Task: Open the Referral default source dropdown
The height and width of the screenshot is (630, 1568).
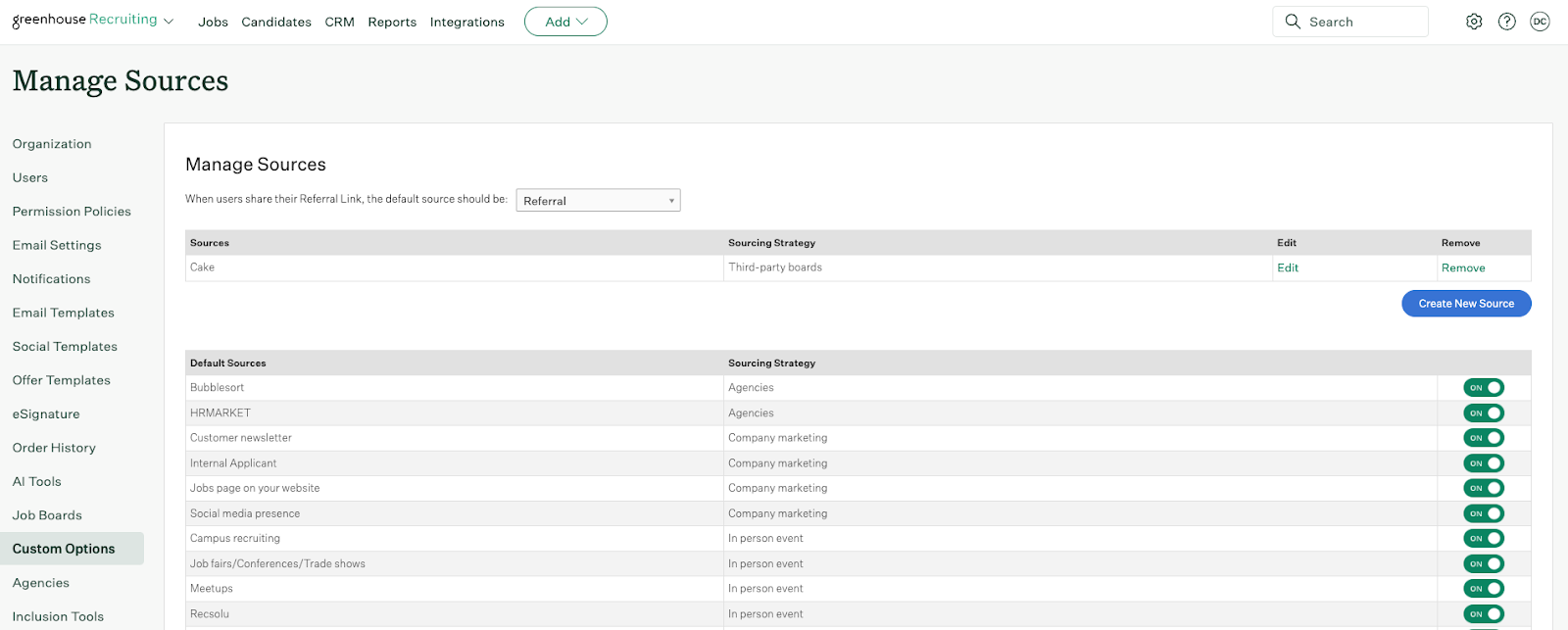Action: pos(598,200)
